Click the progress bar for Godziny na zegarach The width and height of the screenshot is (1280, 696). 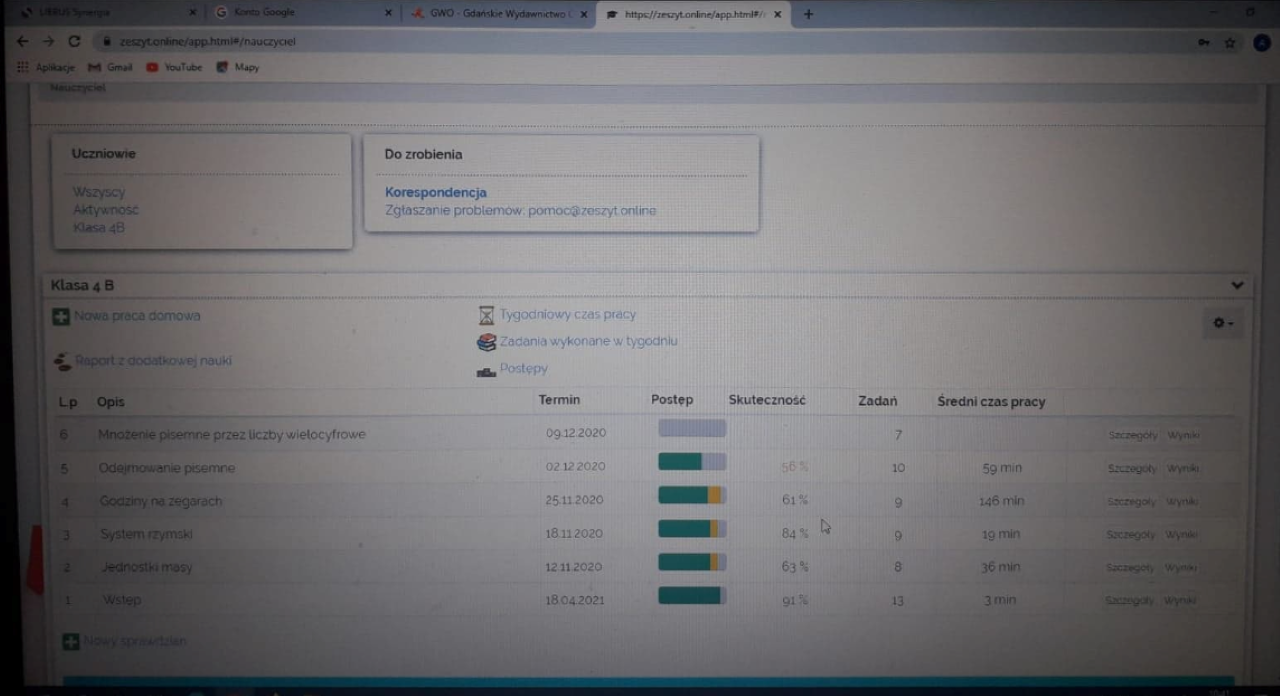coord(692,496)
